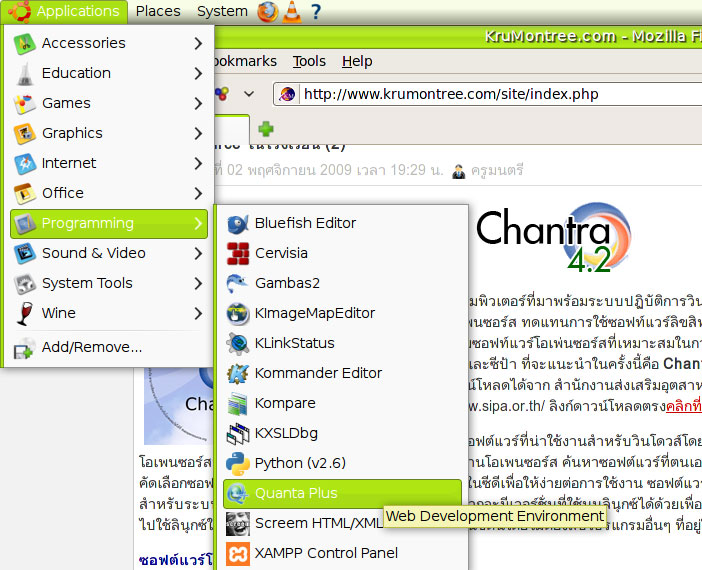Click the Games category icon
702x570 pixels.
25,103
